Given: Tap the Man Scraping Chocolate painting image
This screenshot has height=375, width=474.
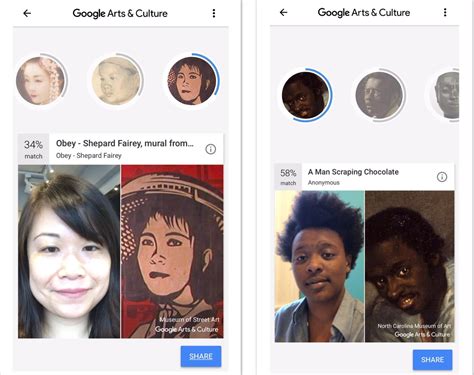Looking at the screenshot, I should point(410,266).
